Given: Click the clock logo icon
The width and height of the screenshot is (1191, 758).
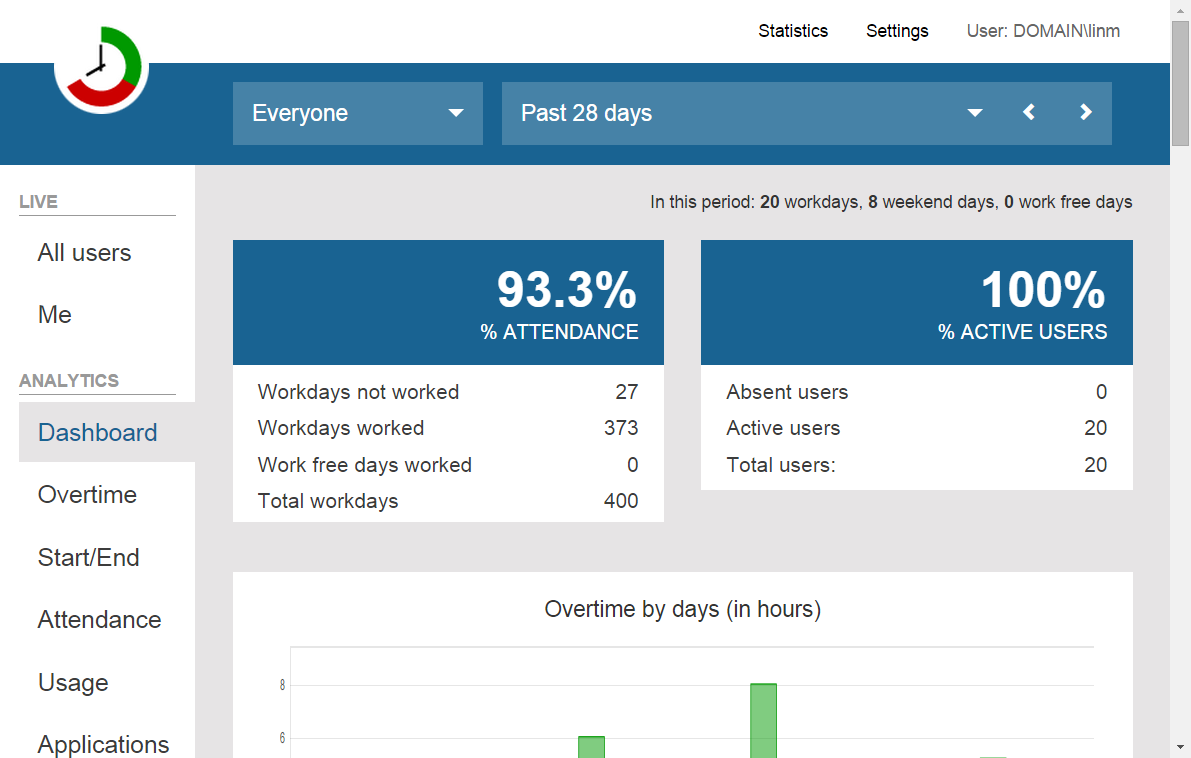Looking at the screenshot, I should click(101, 68).
